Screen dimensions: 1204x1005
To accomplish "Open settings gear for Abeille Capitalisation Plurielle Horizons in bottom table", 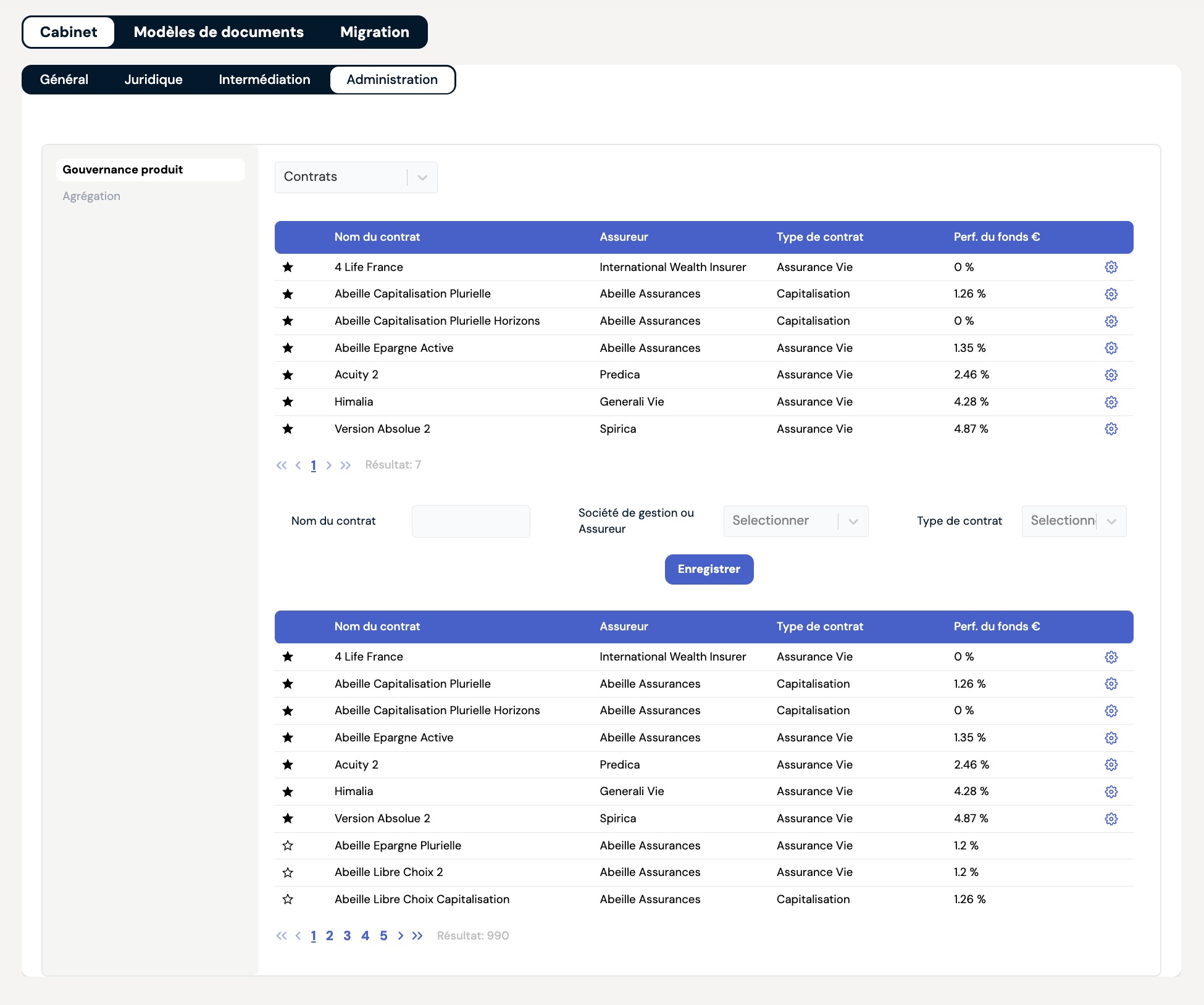I will [x=1111, y=711].
